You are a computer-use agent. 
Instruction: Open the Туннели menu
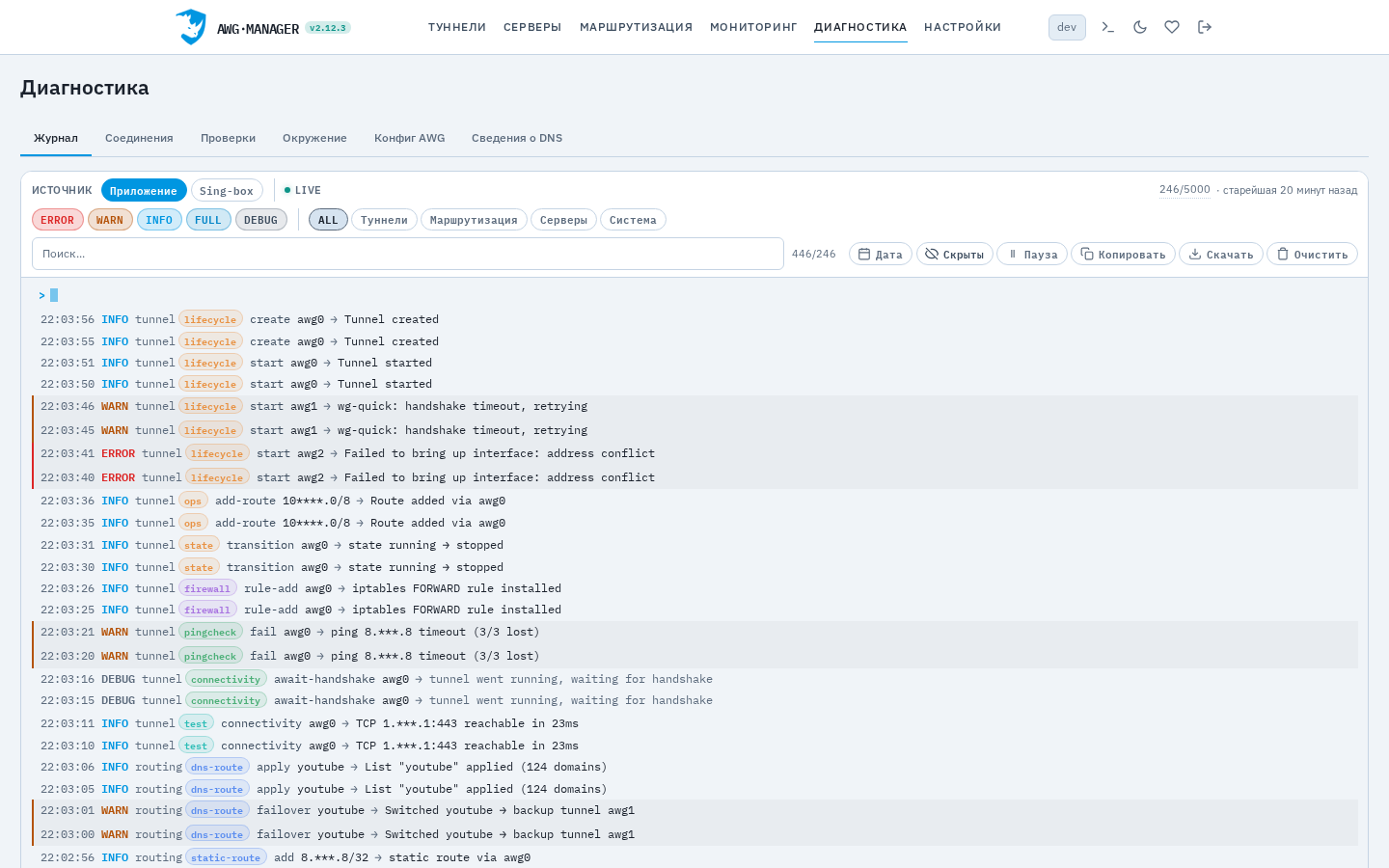point(457,27)
